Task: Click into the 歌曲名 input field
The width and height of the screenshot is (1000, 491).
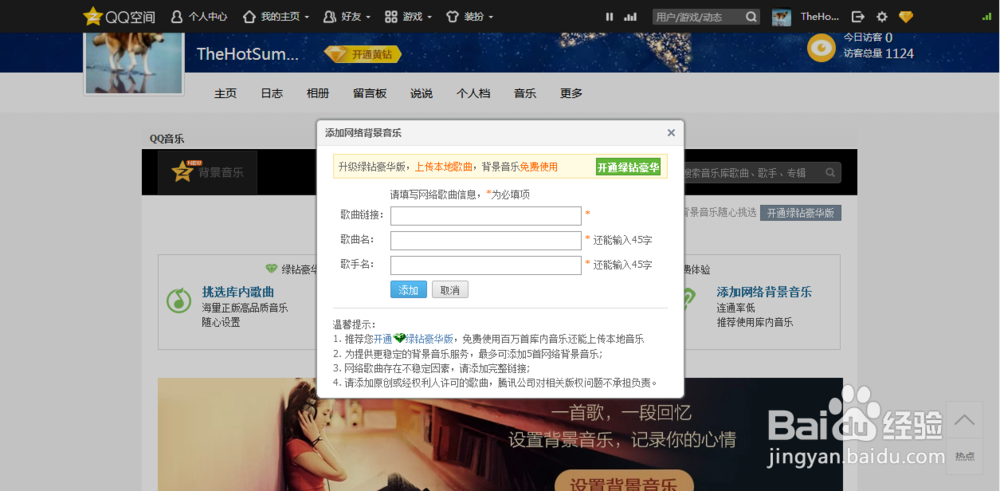Action: click(486, 240)
